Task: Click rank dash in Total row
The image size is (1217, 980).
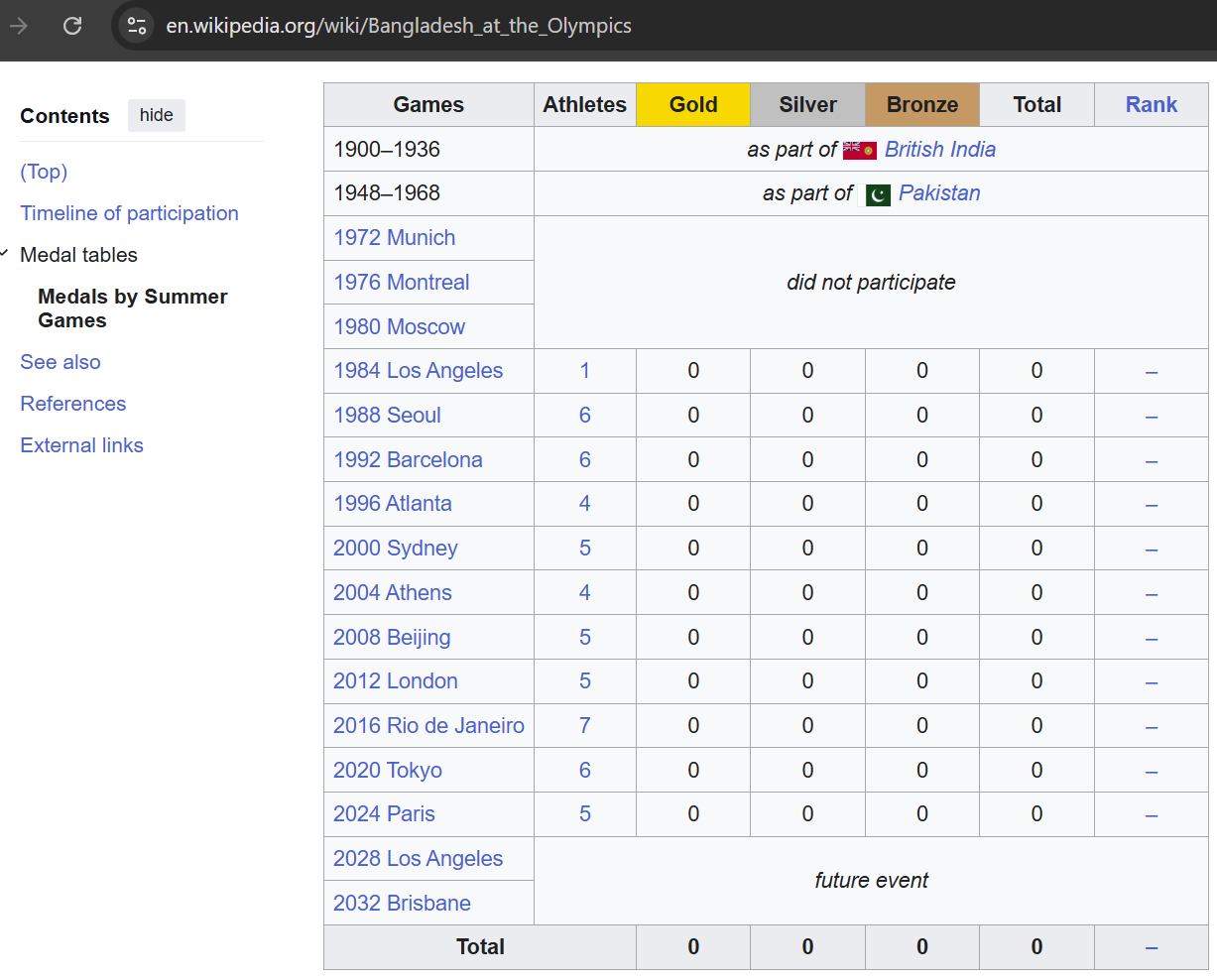Action: (x=1151, y=948)
